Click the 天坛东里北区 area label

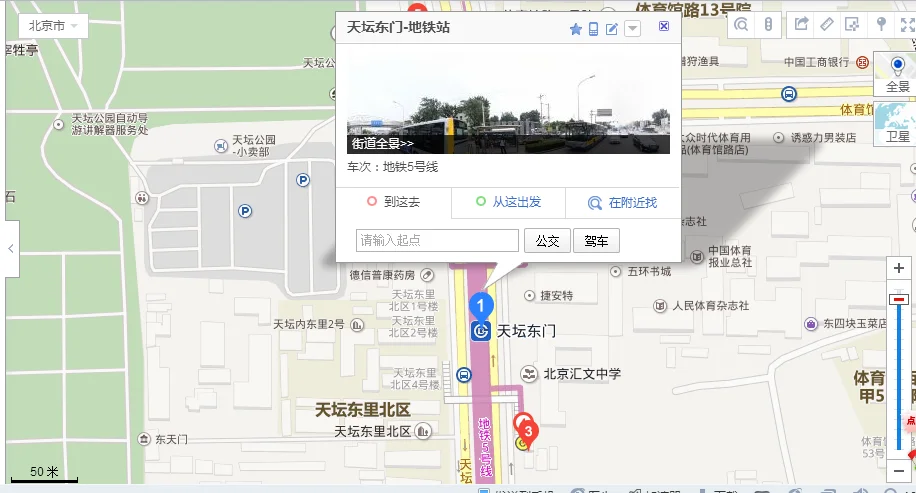point(363,409)
